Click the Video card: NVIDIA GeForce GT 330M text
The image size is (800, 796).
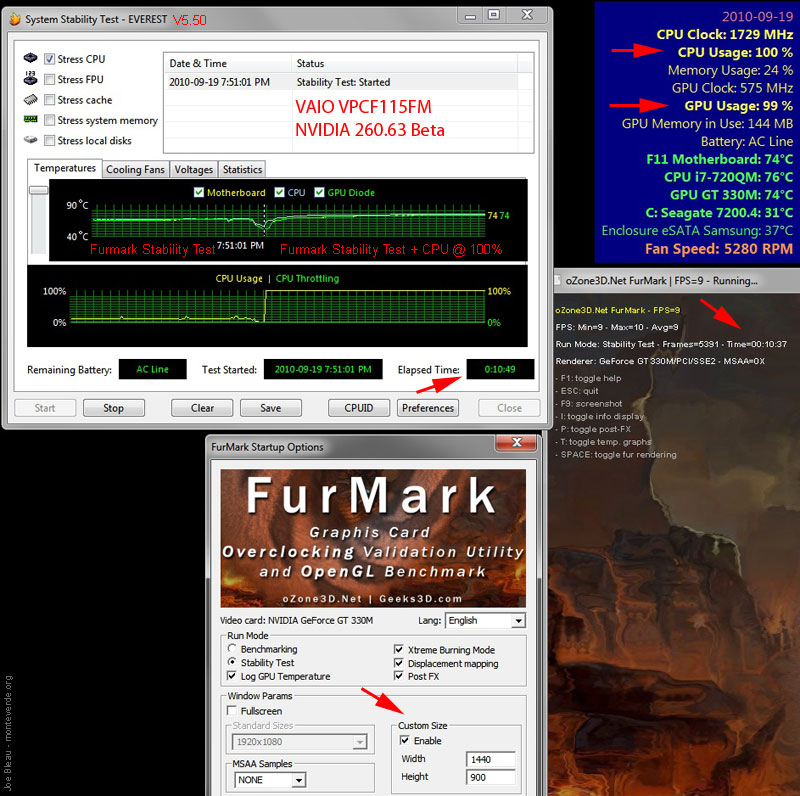click(x=296, y=620)
